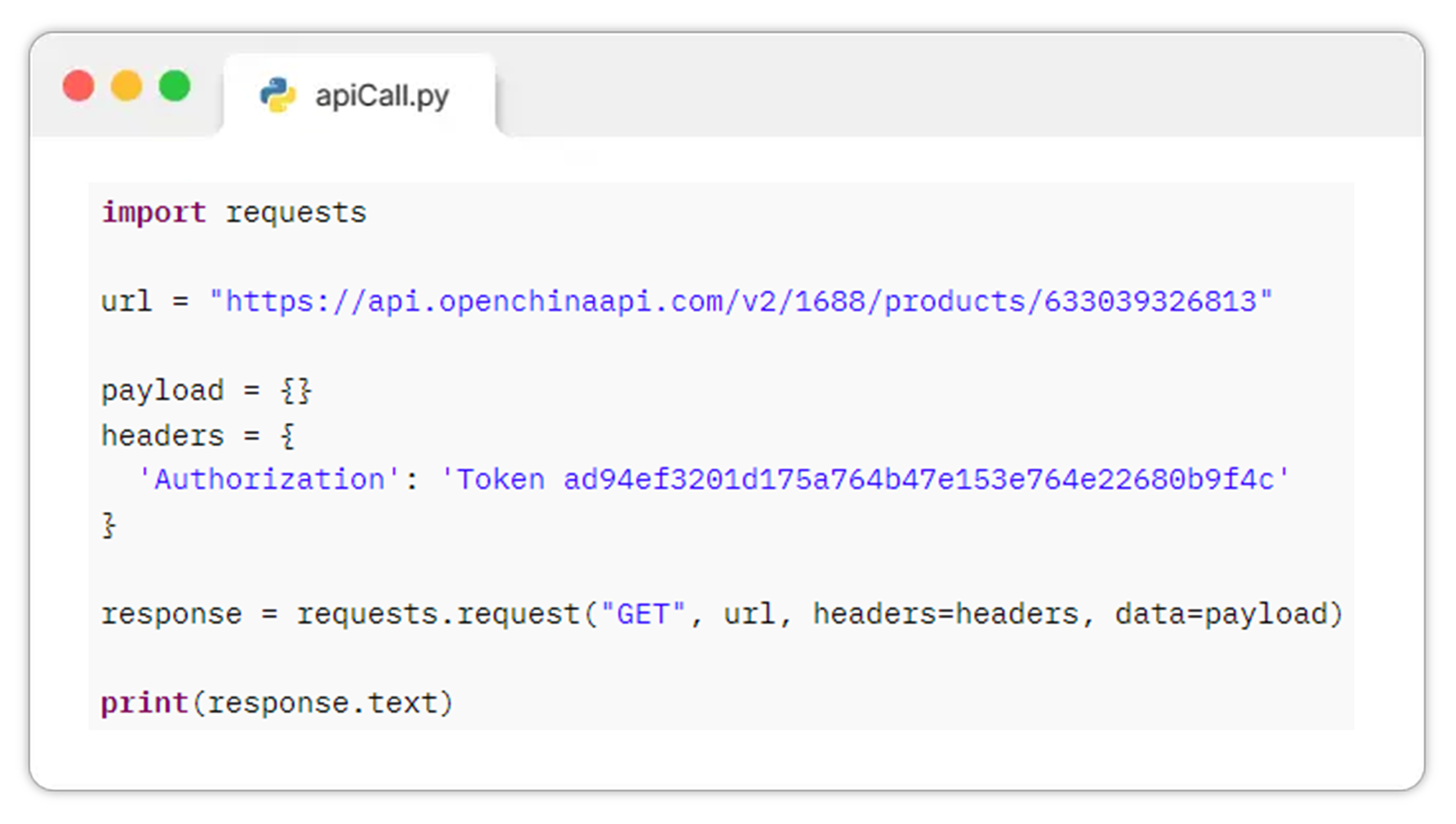This screenshot has height=824, width=1456.
Task: Click the response variable name
Action: pyautogui.click(x=172, y=615)
